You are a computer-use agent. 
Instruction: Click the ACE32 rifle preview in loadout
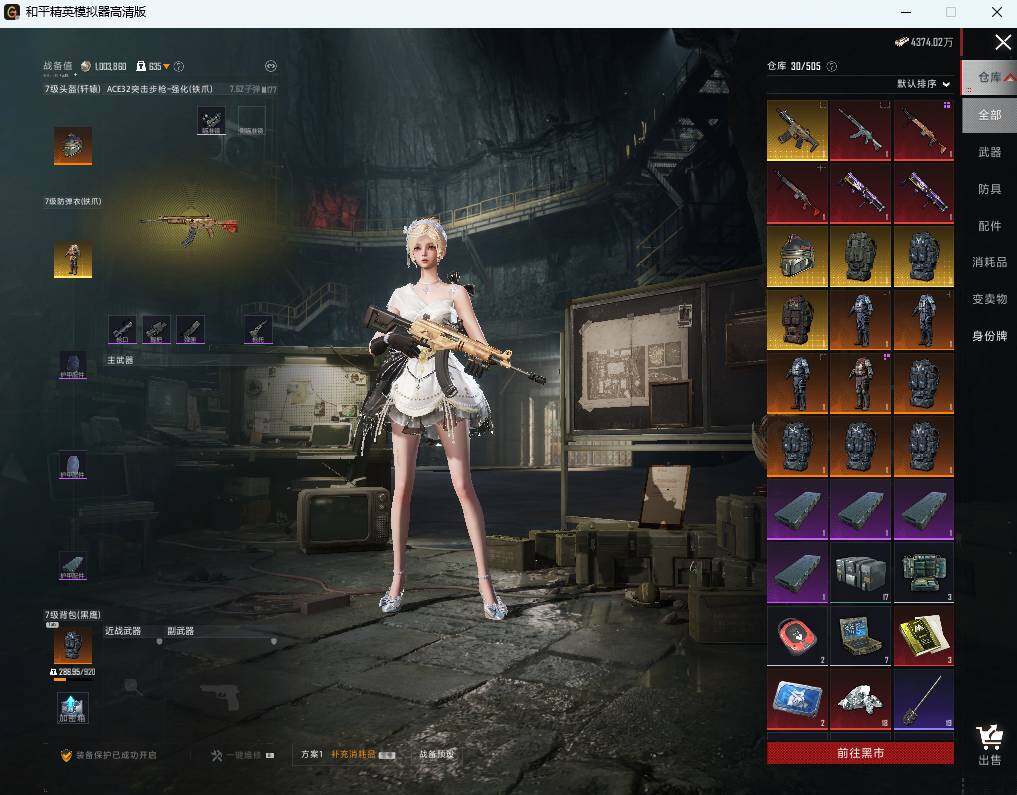[x=189, y=228]
